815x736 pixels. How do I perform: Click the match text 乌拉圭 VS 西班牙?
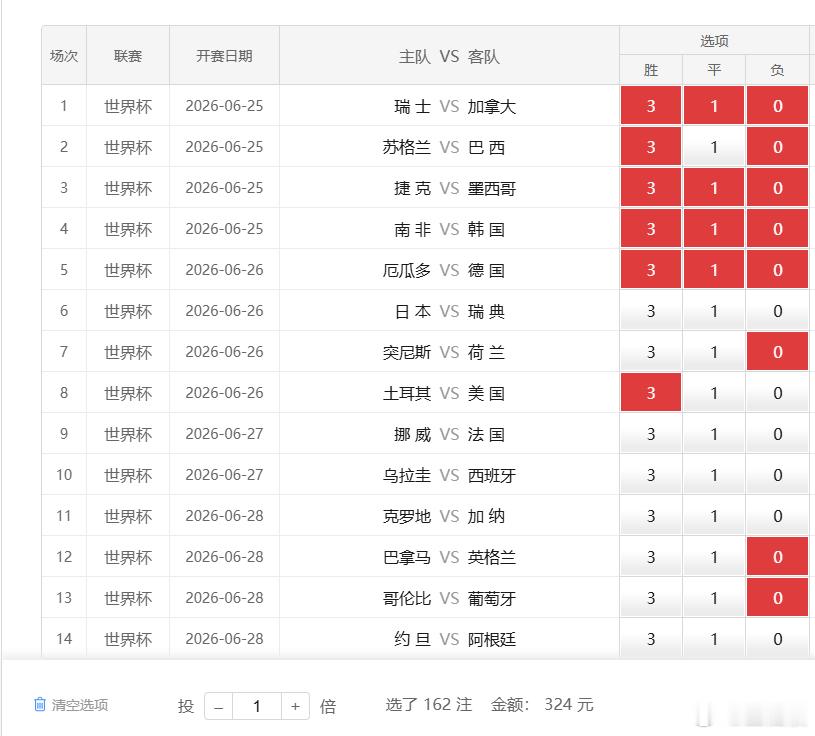[x=450, y=476]
